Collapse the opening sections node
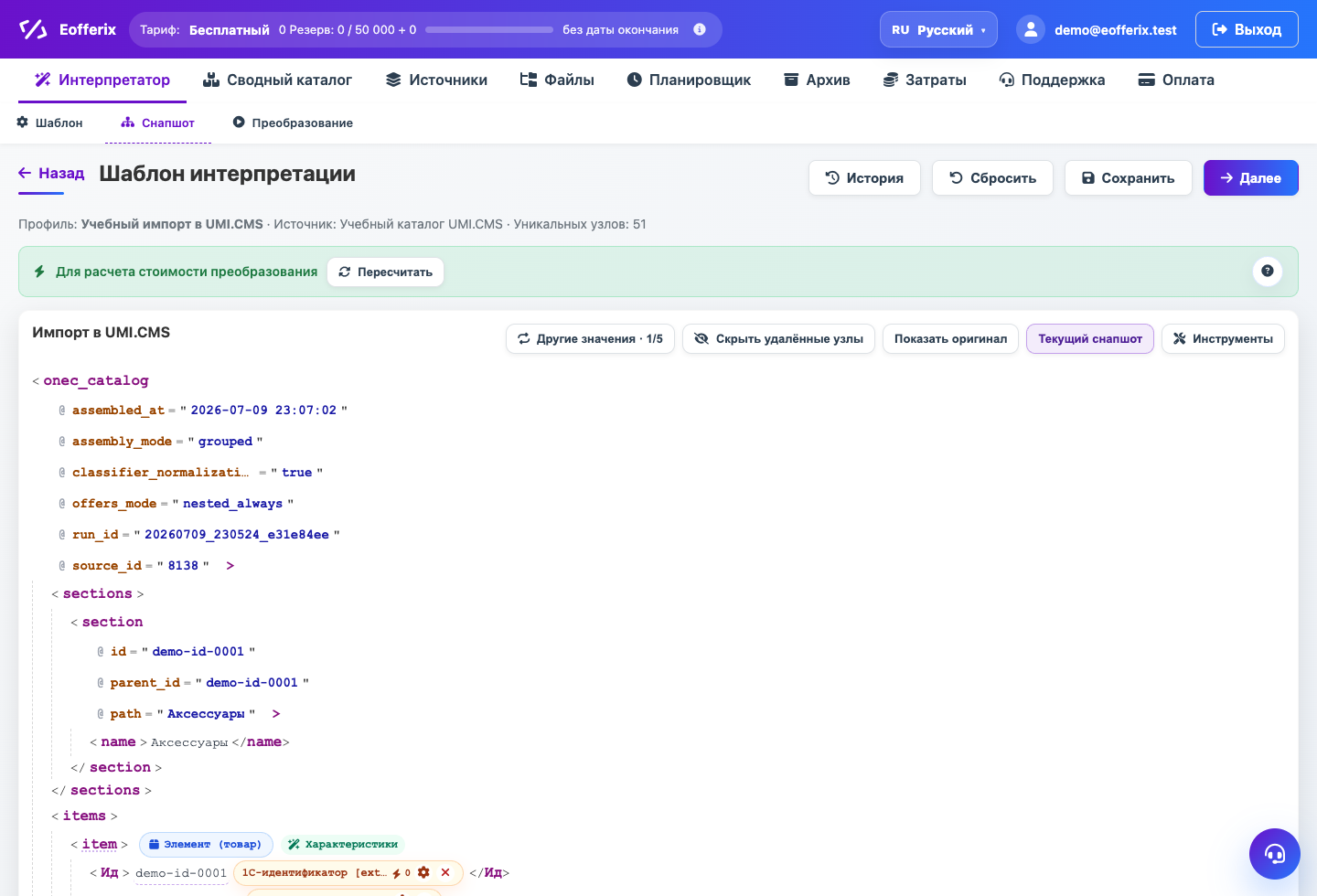Screen dimensions: 1317x896 tap(97, 593)
